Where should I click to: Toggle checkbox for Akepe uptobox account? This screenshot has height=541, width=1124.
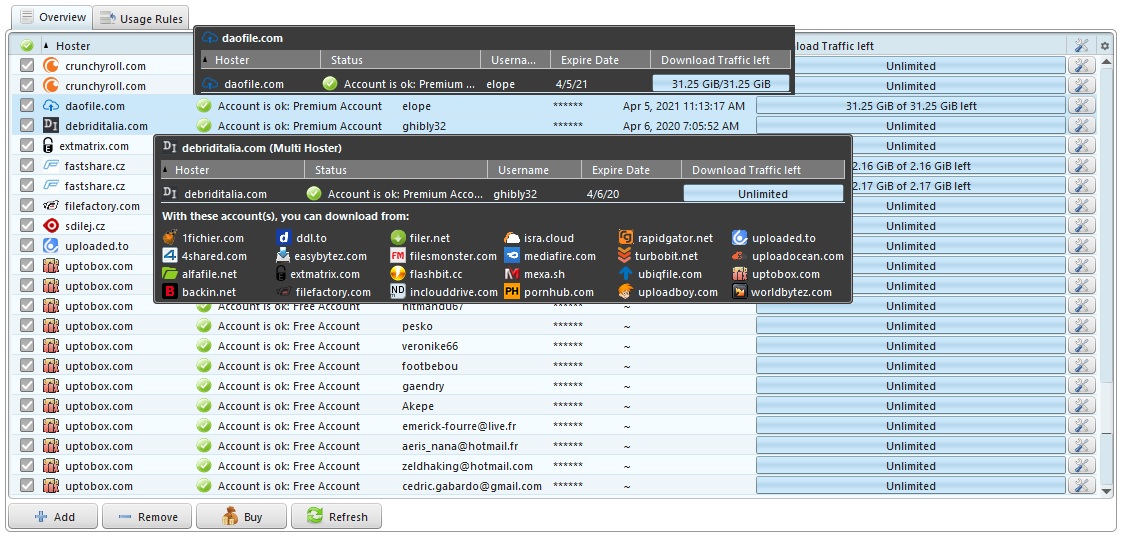[x=27, y=406]
